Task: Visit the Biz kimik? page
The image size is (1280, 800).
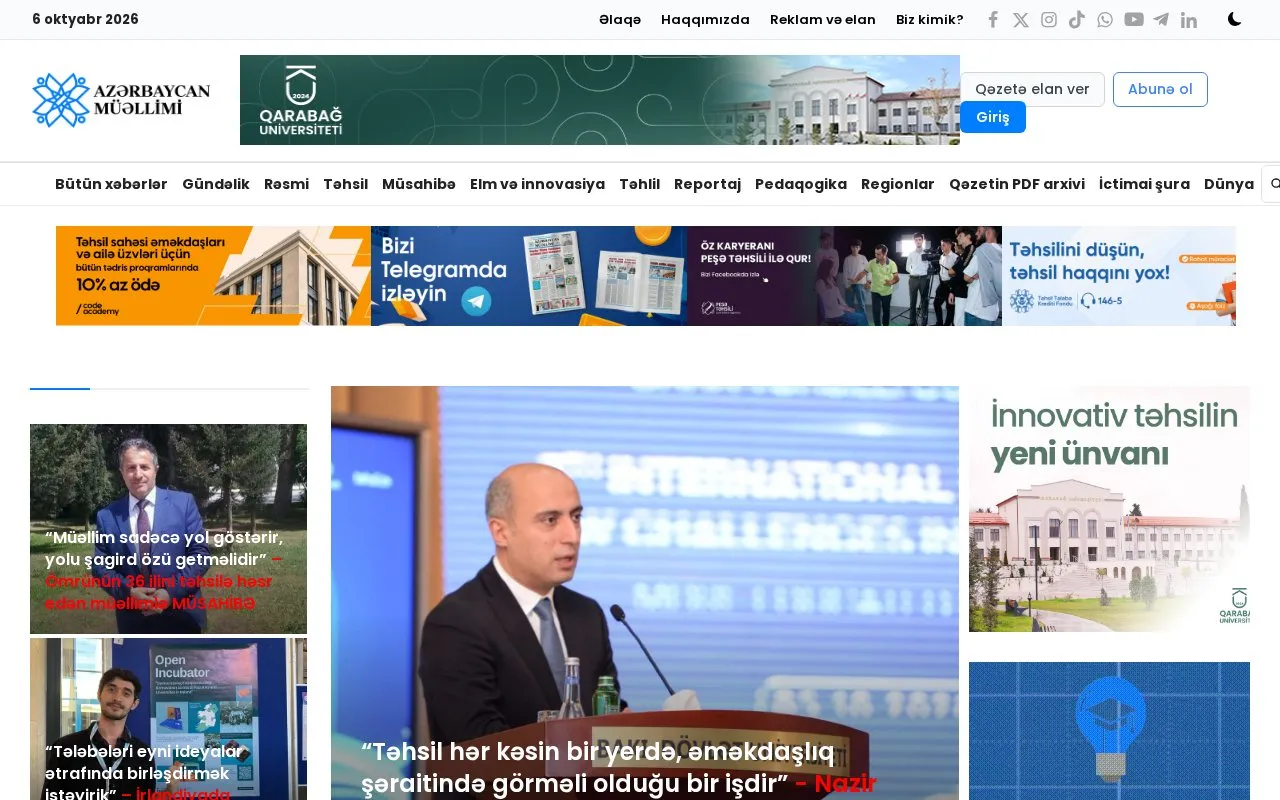Action: [930, 20]
